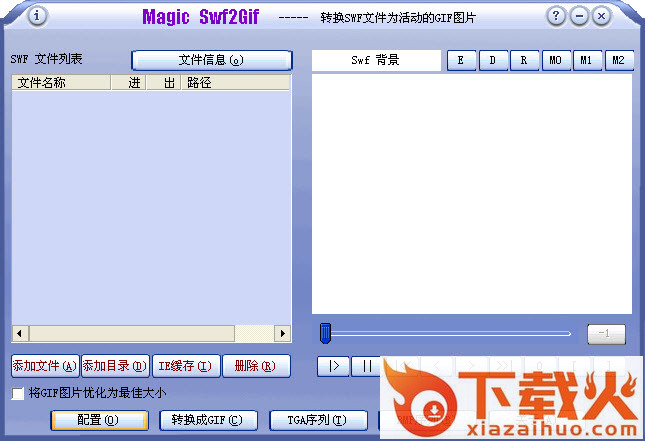Open the help question mark icon
Image resolution: width=645 pixels, height=441 pixels.
tap(556, 16)
